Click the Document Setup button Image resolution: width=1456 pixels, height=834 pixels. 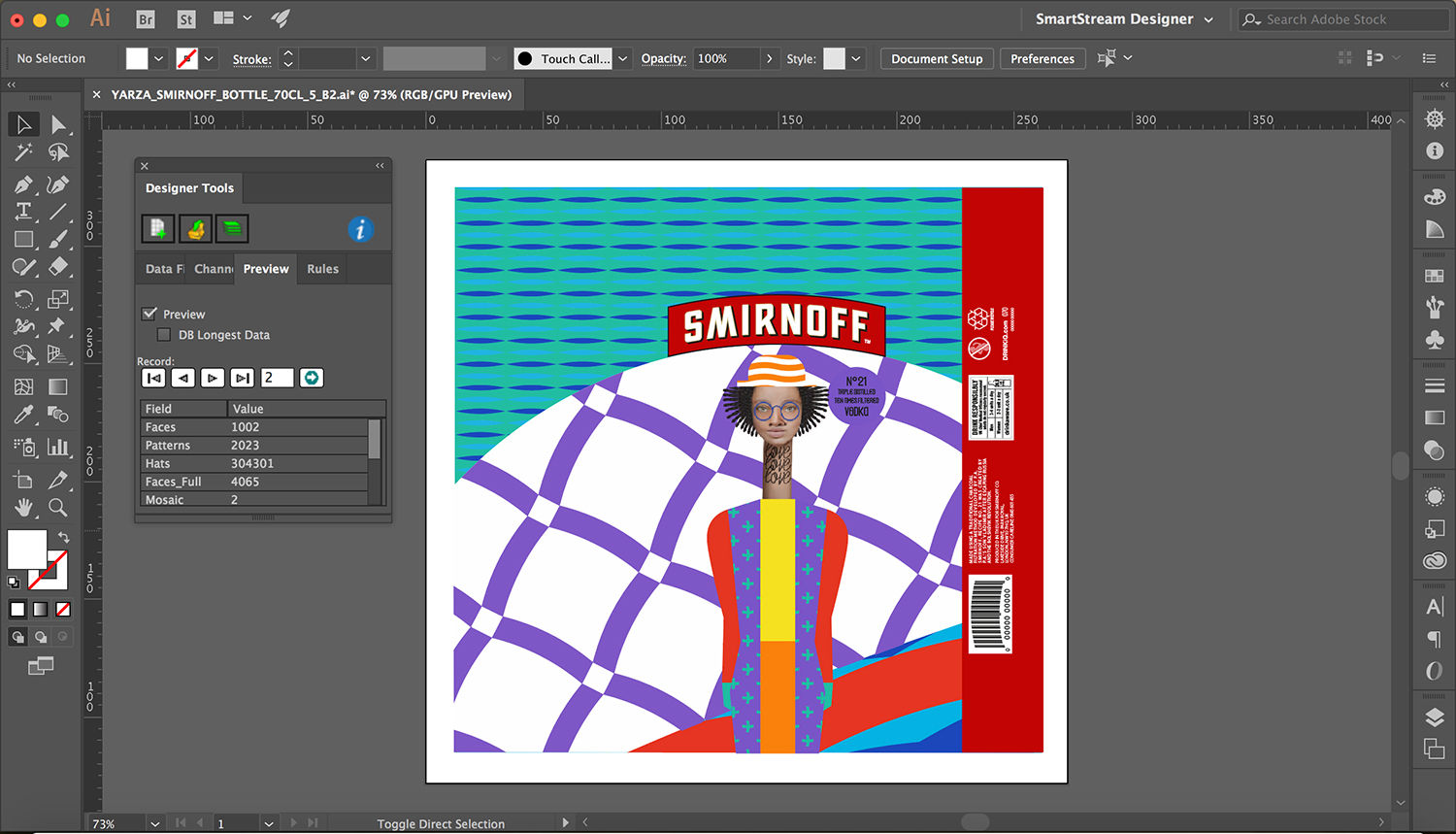[937, 59]
